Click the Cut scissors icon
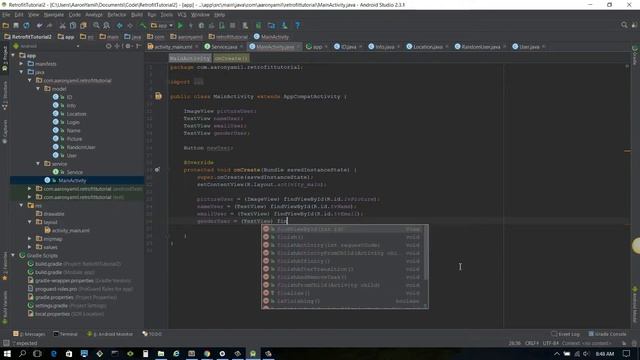Screen dimensions: 640x360 [62, 25]
